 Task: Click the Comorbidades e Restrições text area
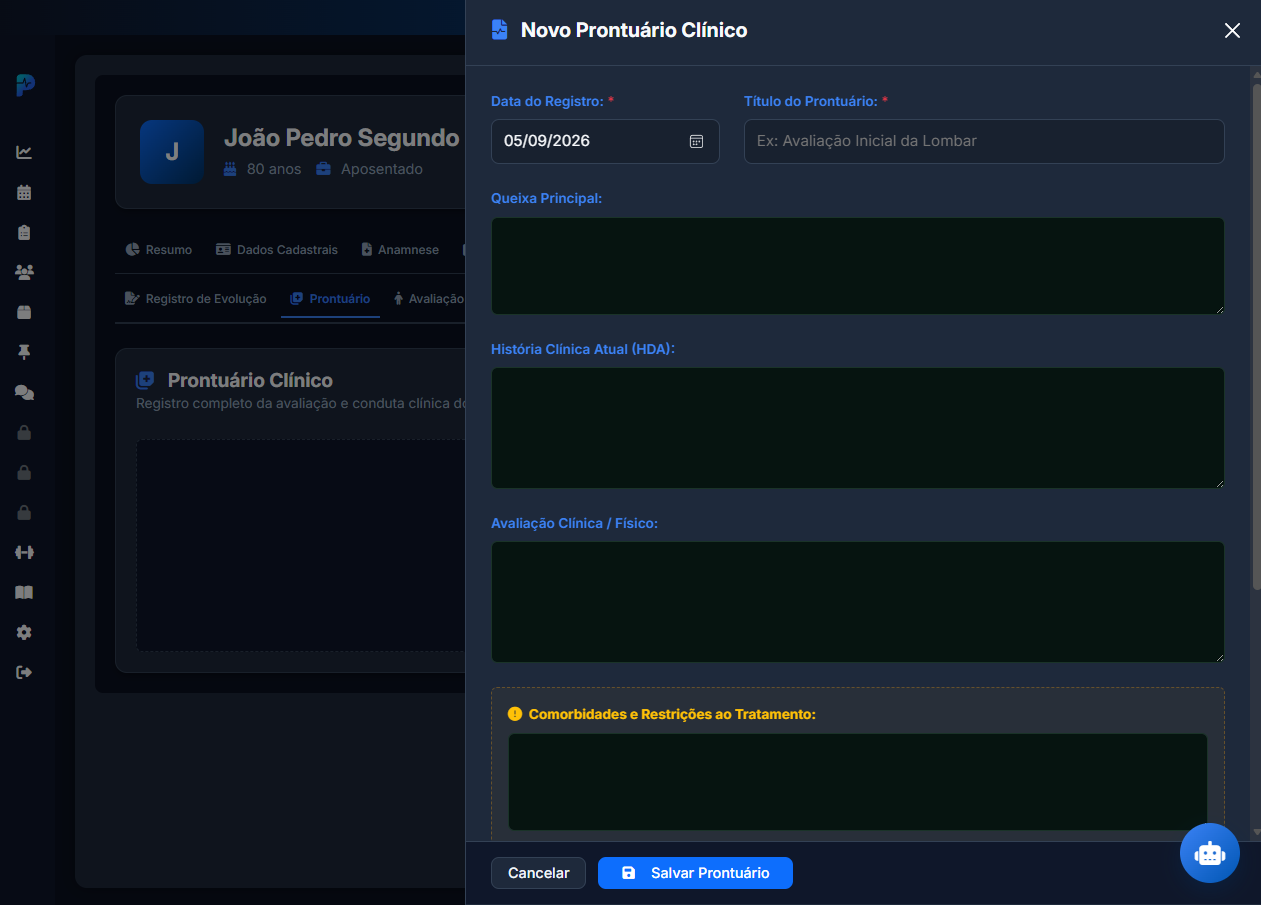tap(858, 782)
